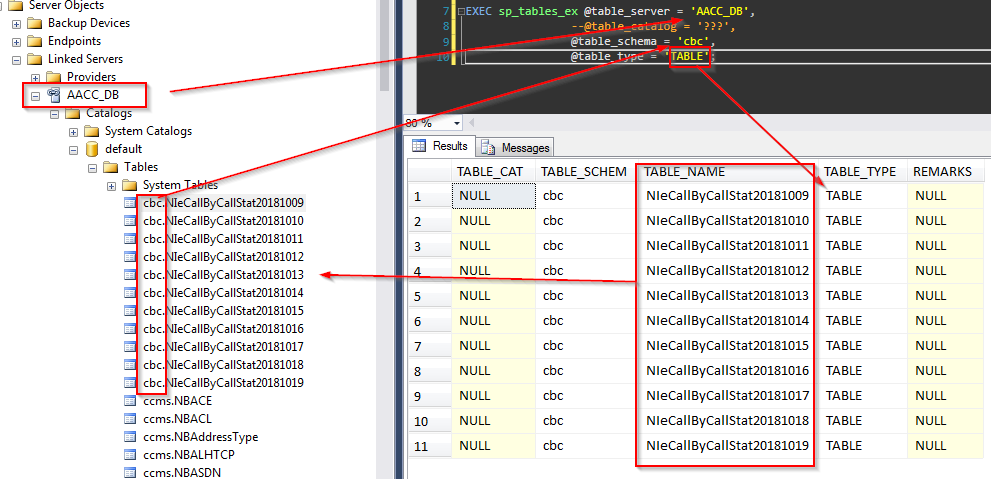
Task: Expand the System Tables node
Action: pos(111,186)
